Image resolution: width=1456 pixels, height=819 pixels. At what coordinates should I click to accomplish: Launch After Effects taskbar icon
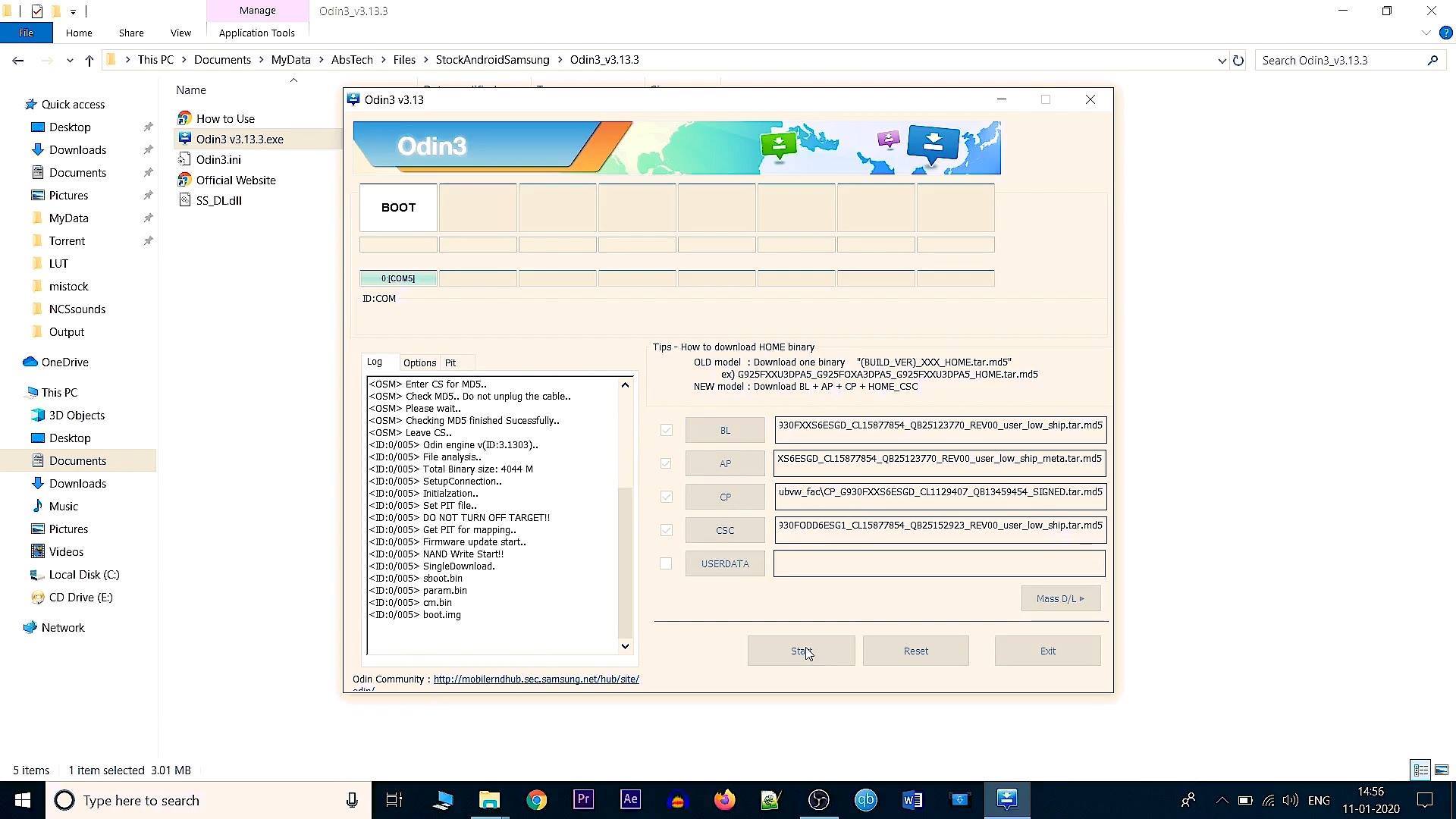pyautogui.click(x=630, y=800)
